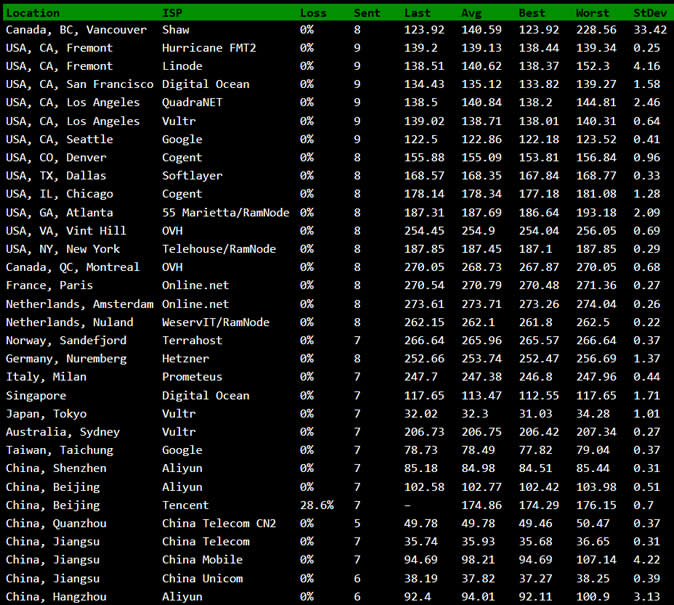The width and height of the screenshot is (674, 605).
Task: Click the Worst column header
Action: (x=592, y=13)
